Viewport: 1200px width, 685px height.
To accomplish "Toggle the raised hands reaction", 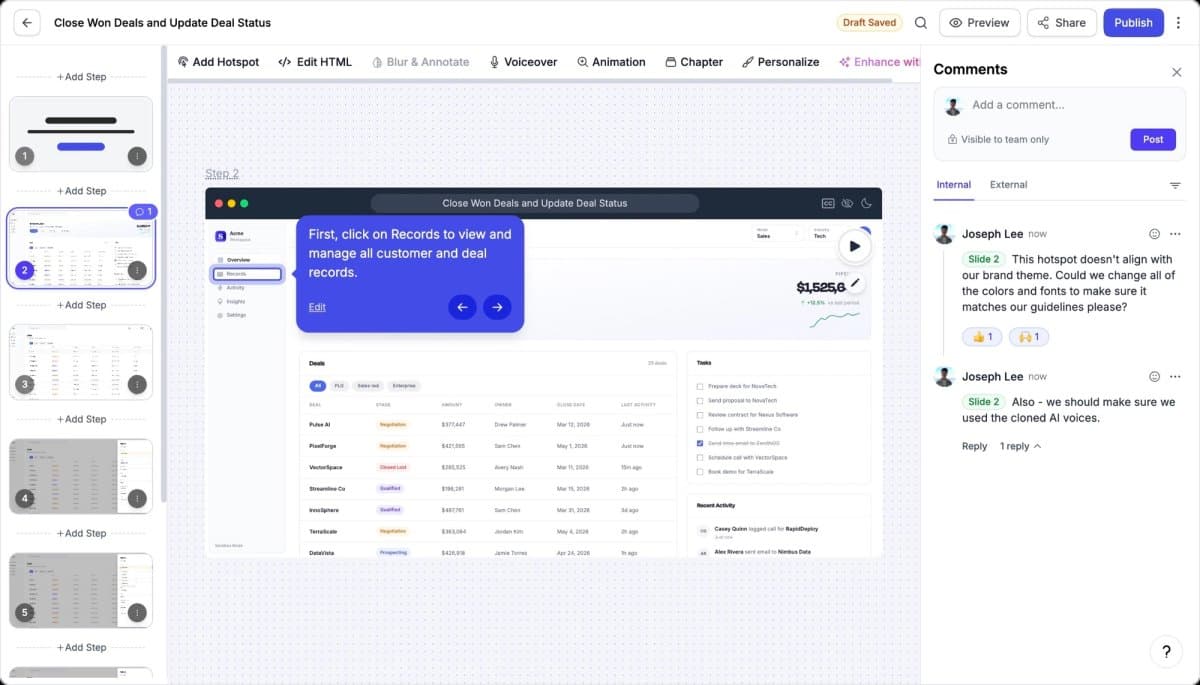I will (x=1028, y=337).
